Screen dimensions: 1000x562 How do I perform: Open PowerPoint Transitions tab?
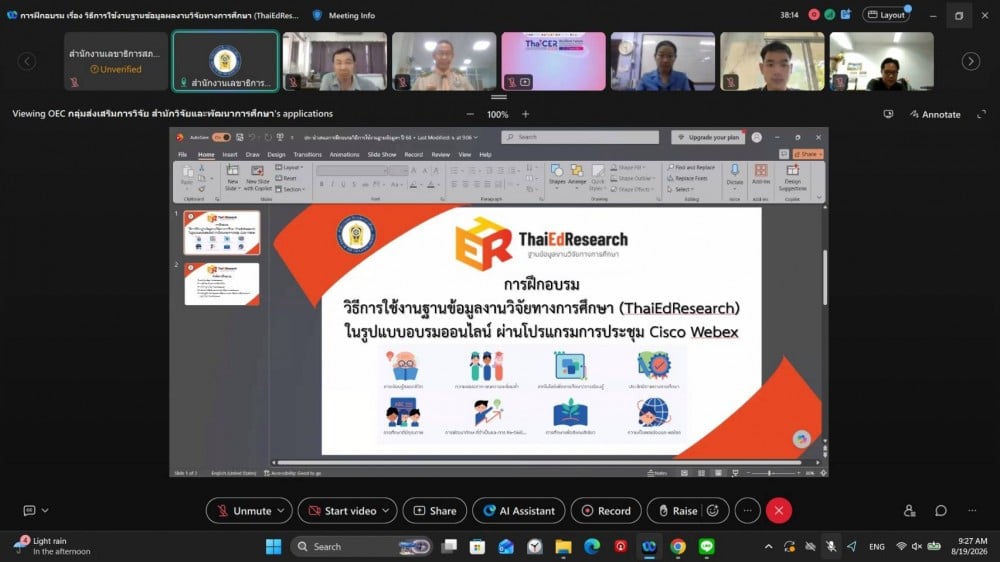307,154
